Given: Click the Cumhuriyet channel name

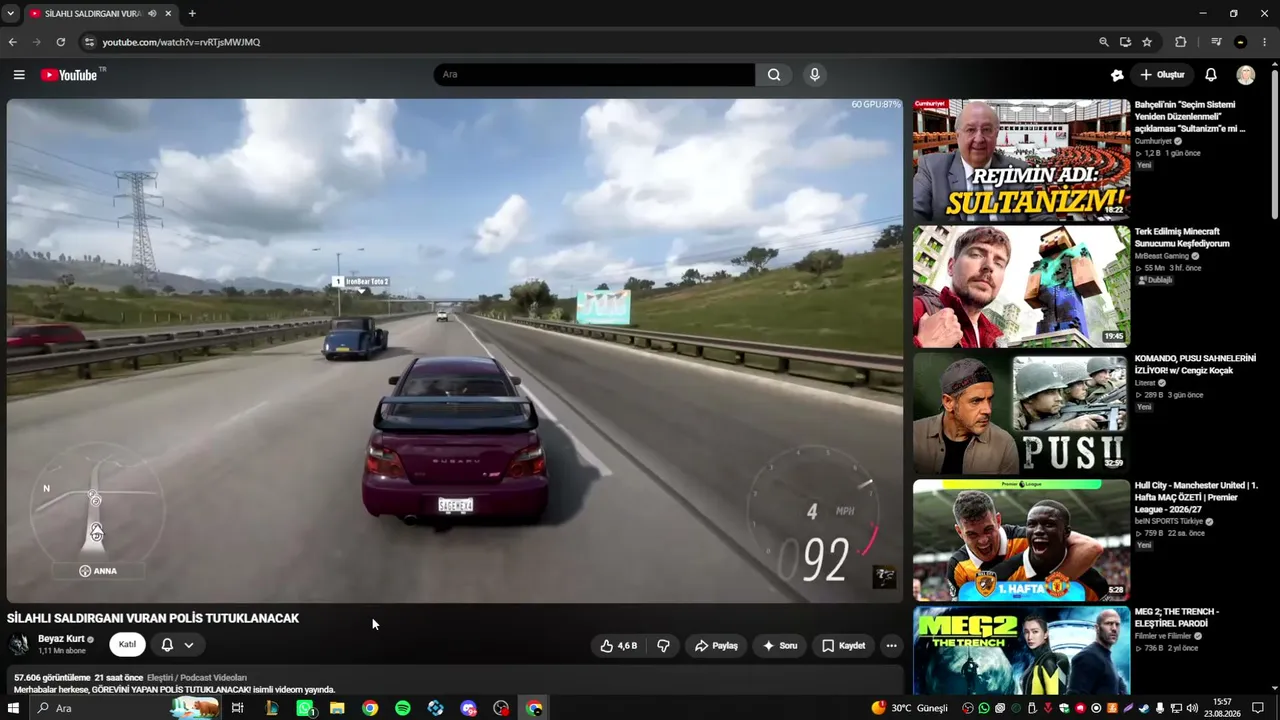Looking at the screenshot, I should tap(1154, 141).
